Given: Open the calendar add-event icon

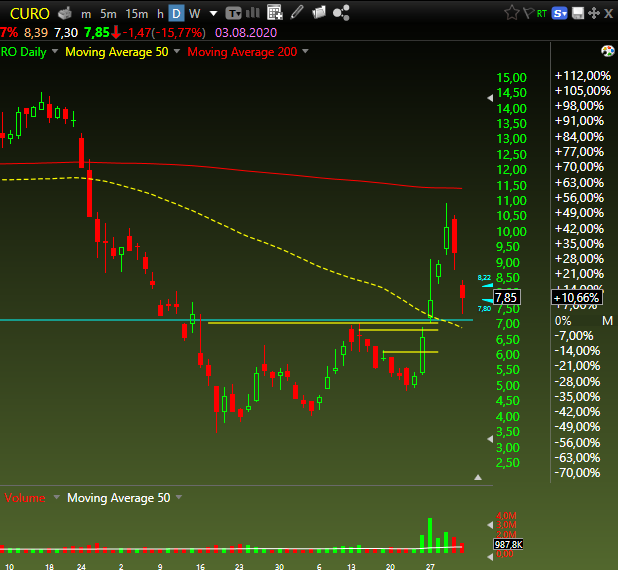Looking at the screenshot, I should [x=275, y=13].
